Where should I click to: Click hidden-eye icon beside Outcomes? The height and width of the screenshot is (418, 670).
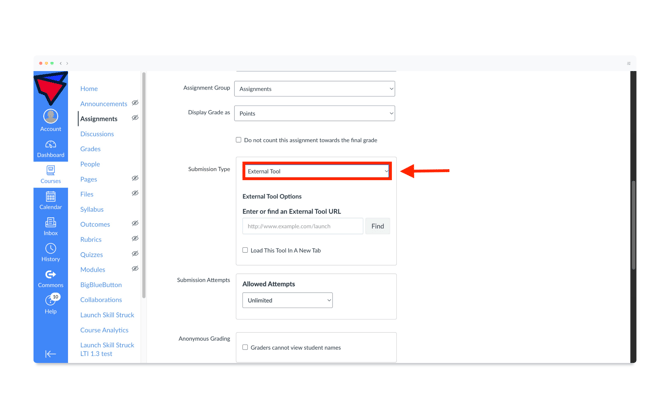pos(135,224)
